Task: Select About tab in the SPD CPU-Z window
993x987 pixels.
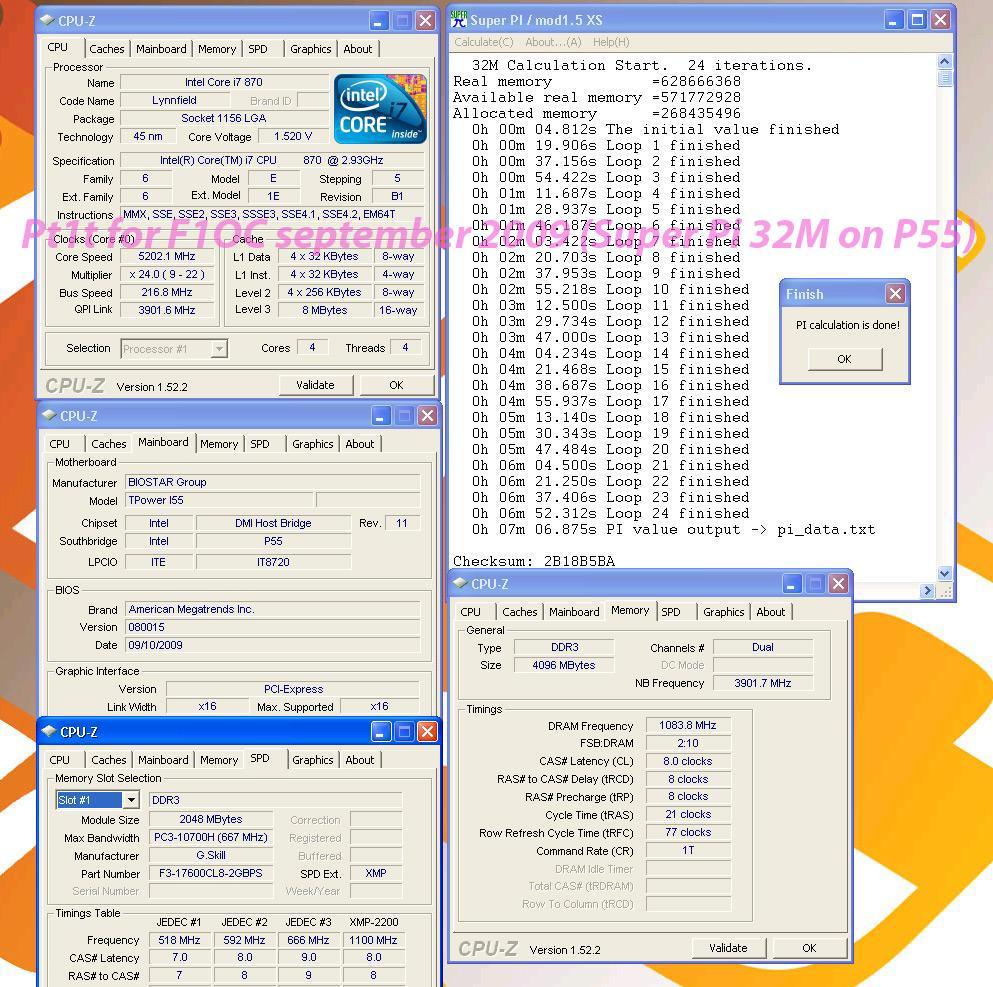Action: 360,760
